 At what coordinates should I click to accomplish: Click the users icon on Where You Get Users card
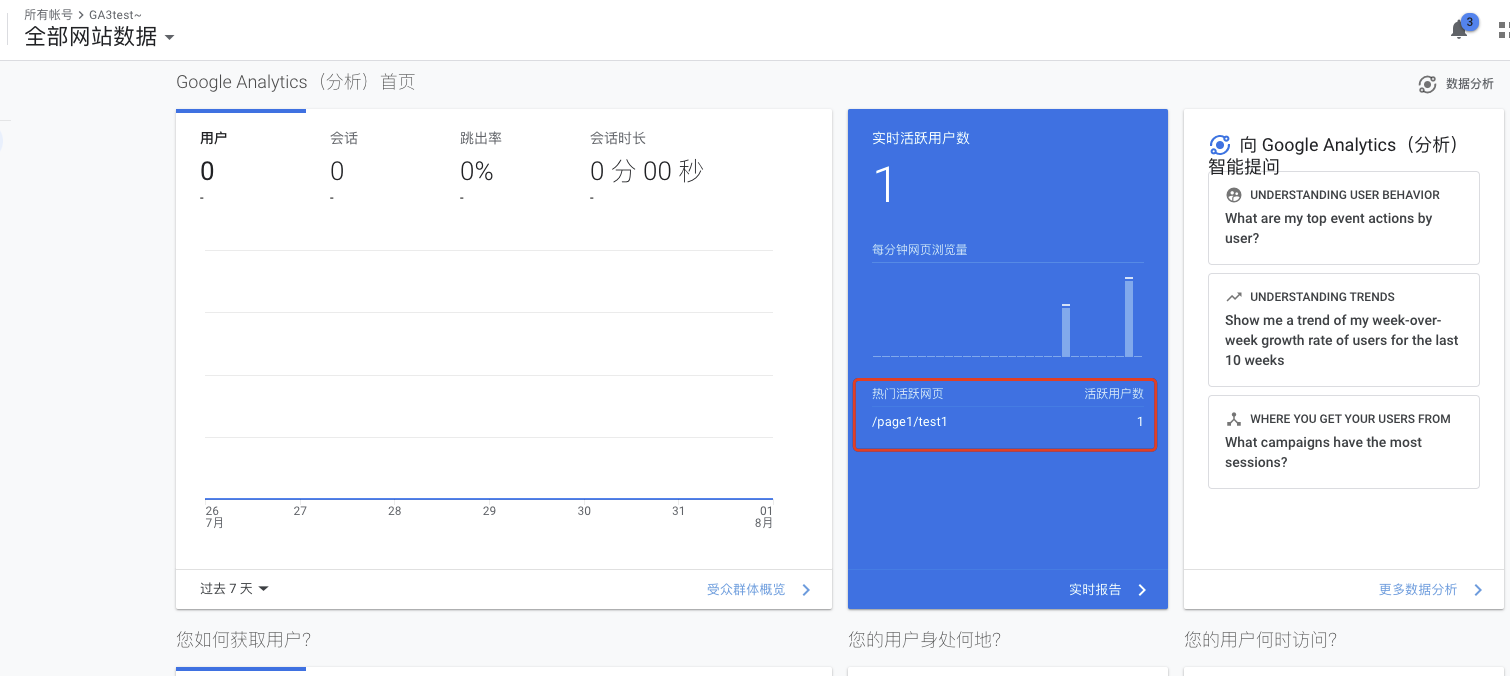click(x=1233, y=418)
